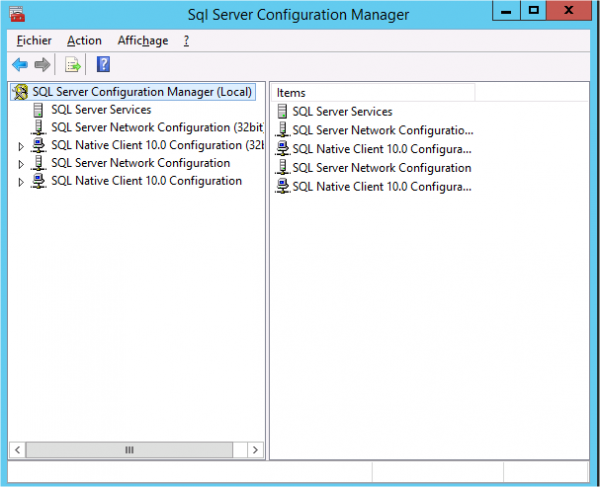Viewport: 600px width, 487px height.
Task: Click the Forward arrow toolbar icon
Action: pos(42,65)
